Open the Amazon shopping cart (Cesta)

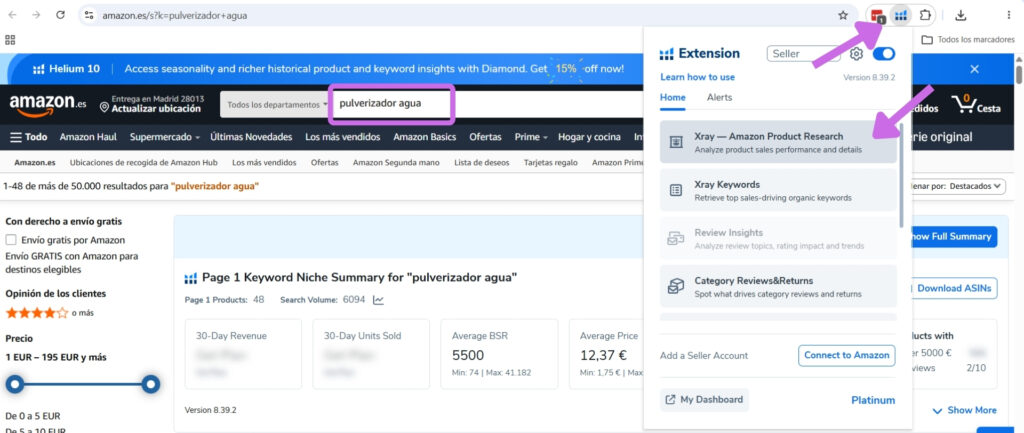[976, 104]
